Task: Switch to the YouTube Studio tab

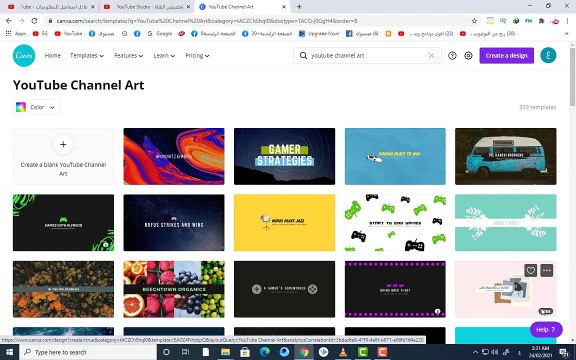Action: coord(146,7)
